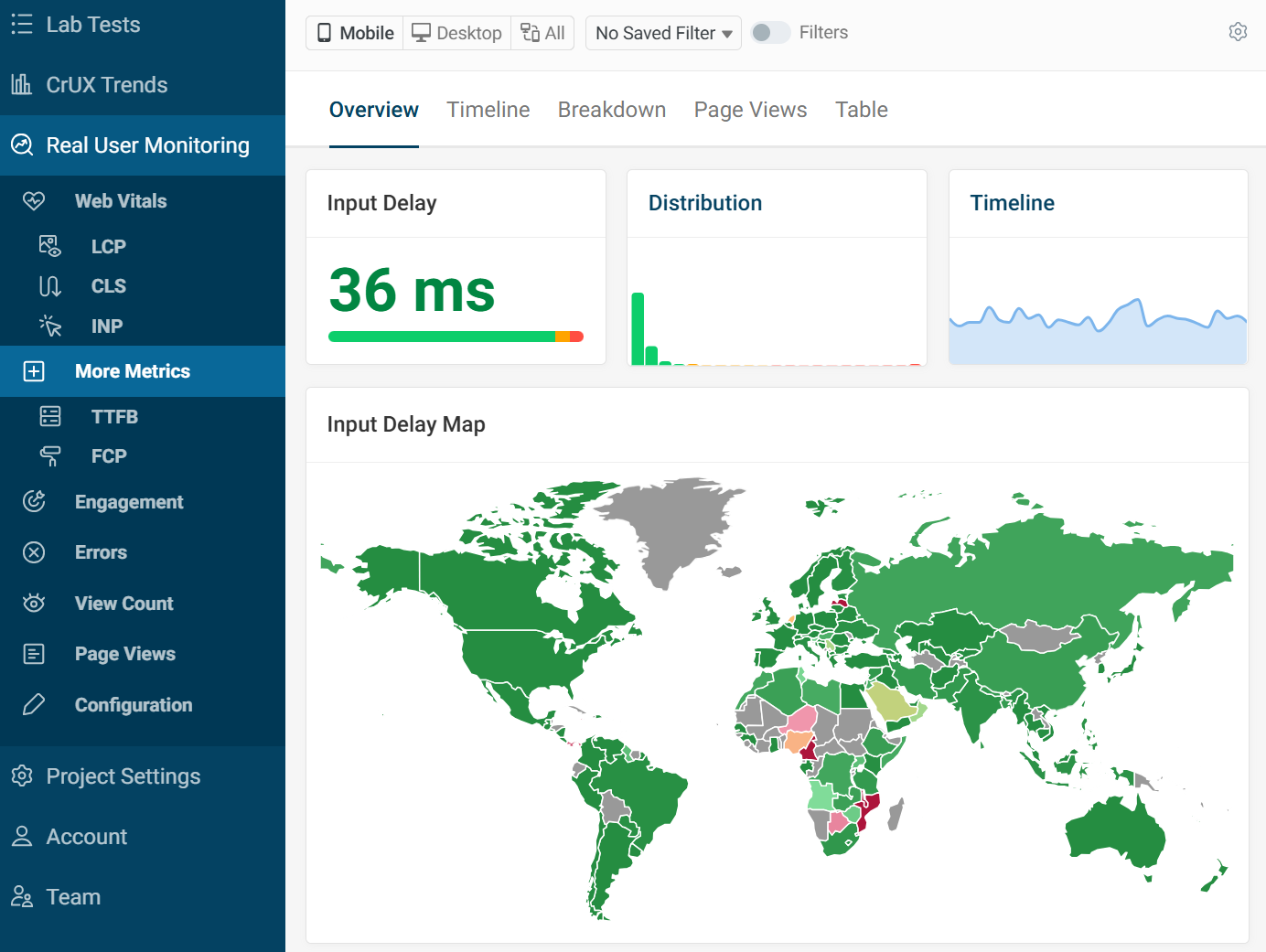Select the LCP metric icon

50,245
